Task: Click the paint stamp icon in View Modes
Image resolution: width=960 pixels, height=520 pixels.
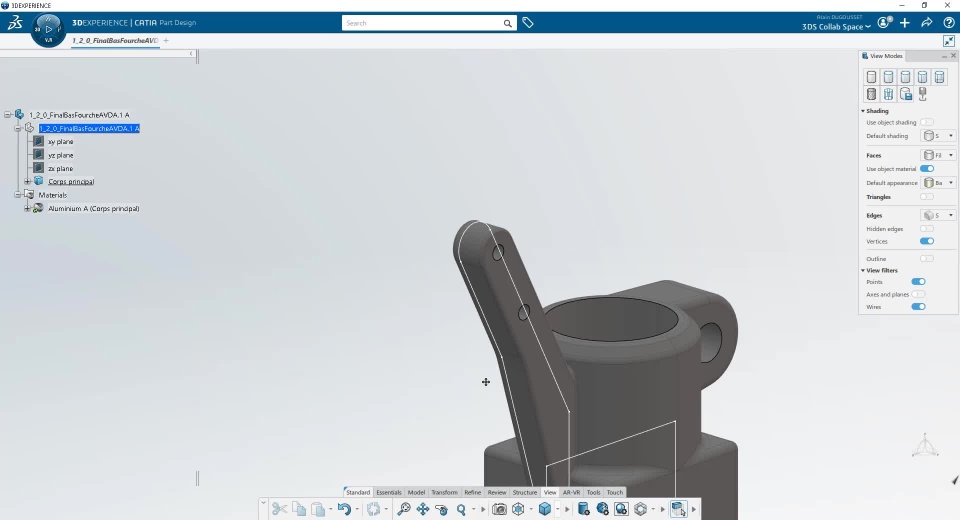Action: coord(923,94)
